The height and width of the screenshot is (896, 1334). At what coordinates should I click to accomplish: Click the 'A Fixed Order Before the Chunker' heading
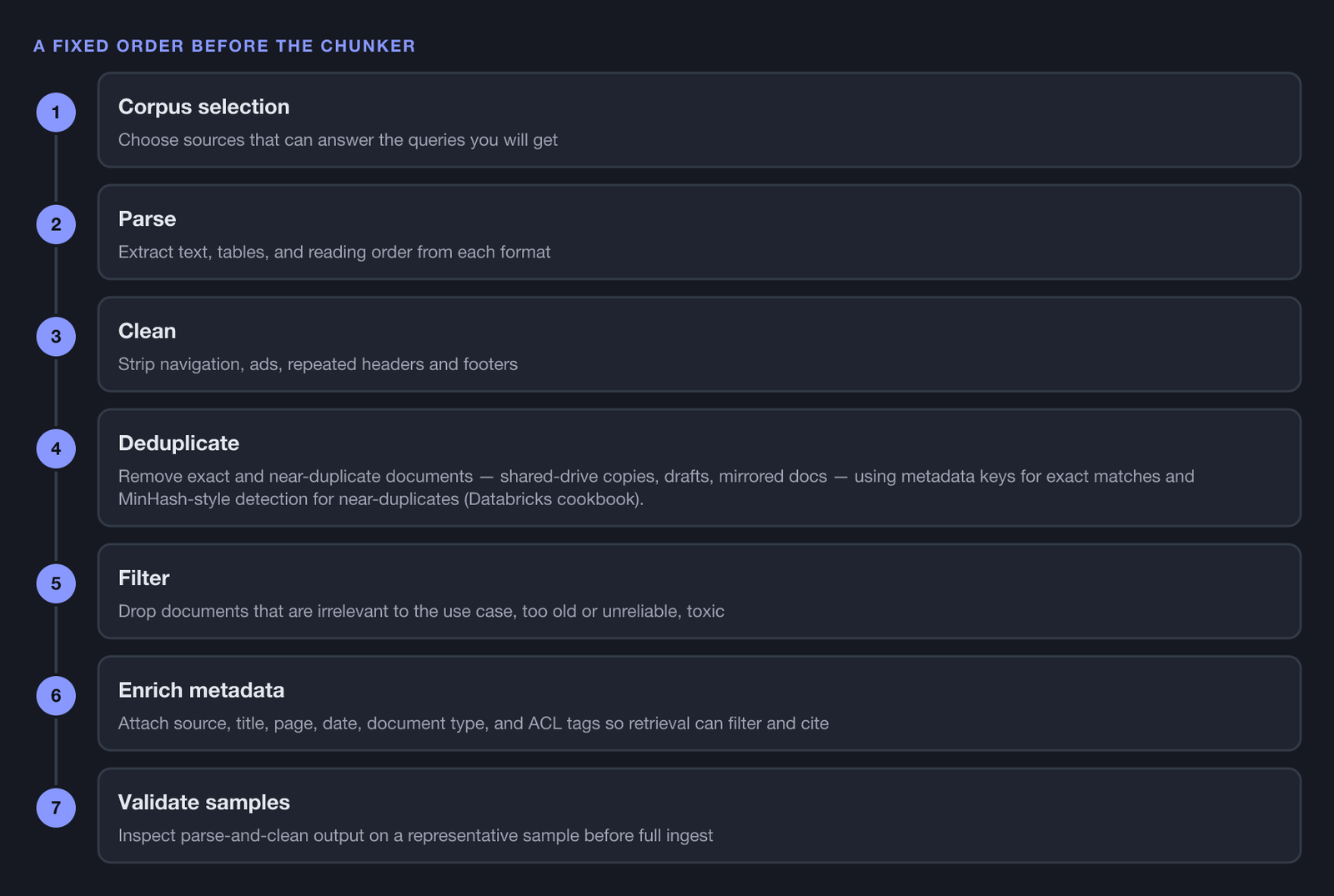pos(224,46)
